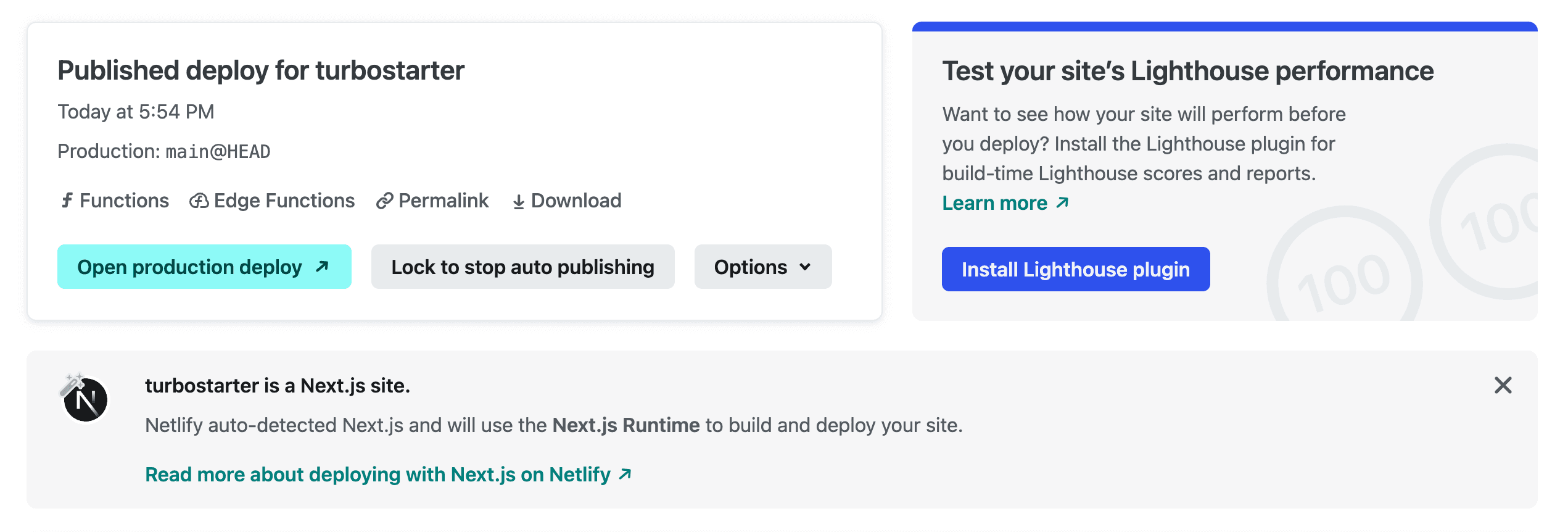Screen dimensions: 1568x532
Task: Click the Learn more link
Action: 1005,203
